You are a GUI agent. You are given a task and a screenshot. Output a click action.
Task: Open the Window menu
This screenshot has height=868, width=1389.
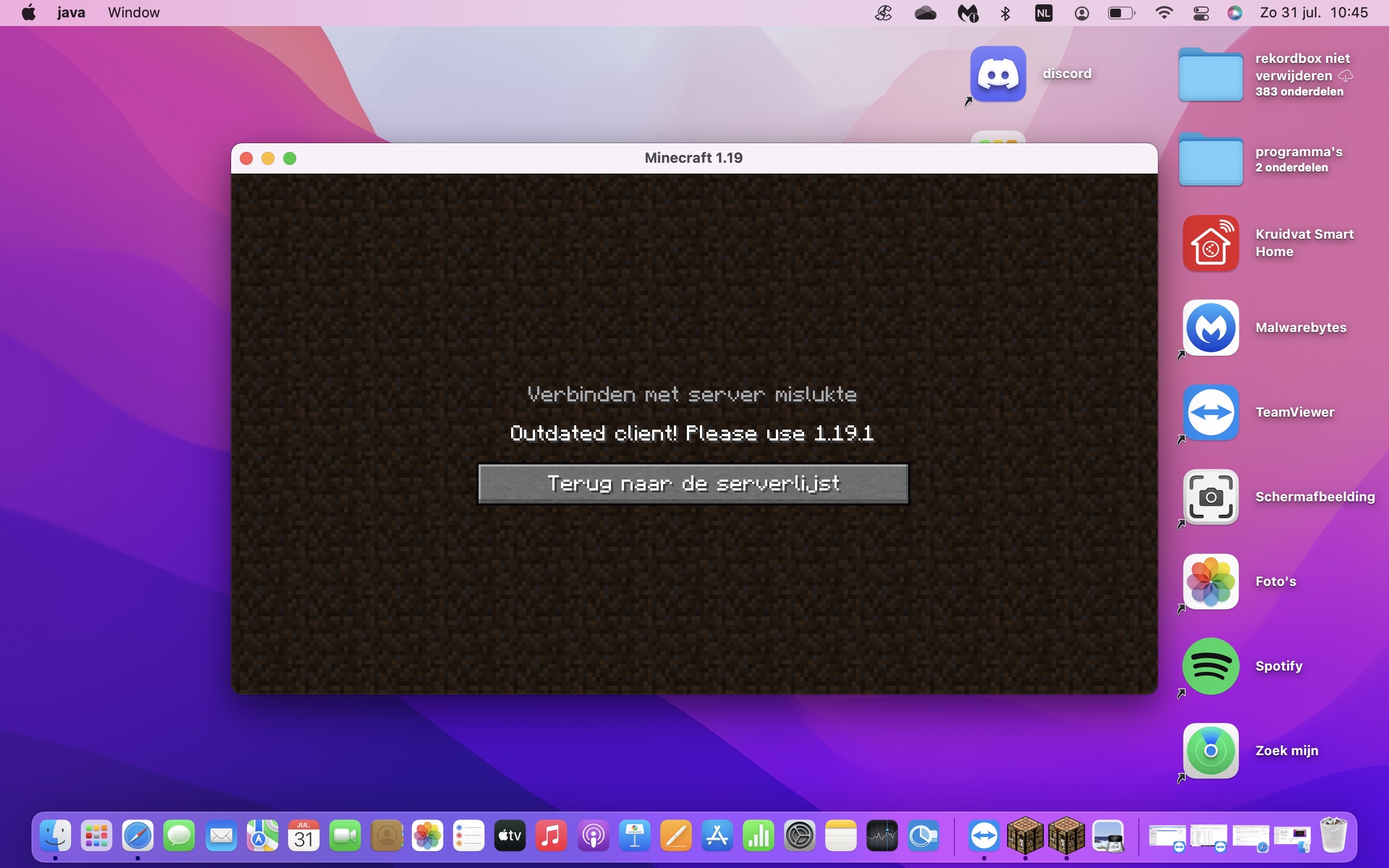[132, 12]
